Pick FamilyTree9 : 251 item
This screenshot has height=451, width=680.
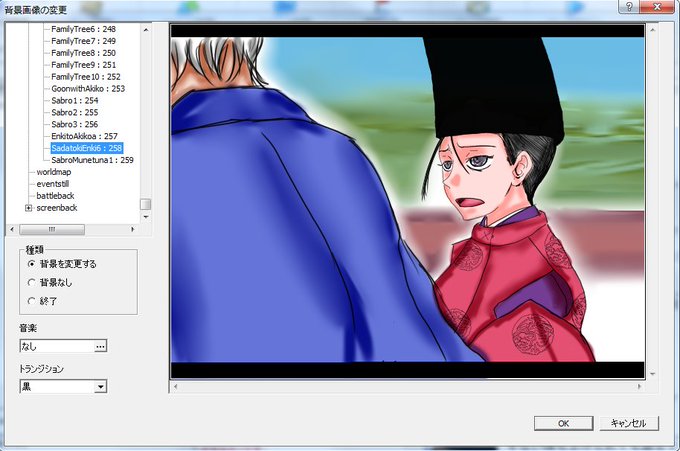click(x=83, y=65)
